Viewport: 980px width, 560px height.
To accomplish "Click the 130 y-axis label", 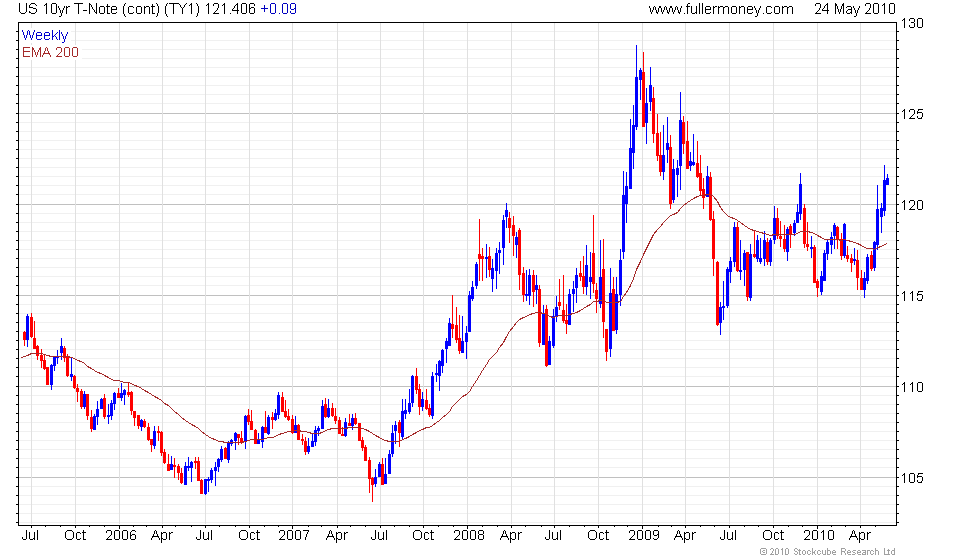I will [x=912, y=24].
